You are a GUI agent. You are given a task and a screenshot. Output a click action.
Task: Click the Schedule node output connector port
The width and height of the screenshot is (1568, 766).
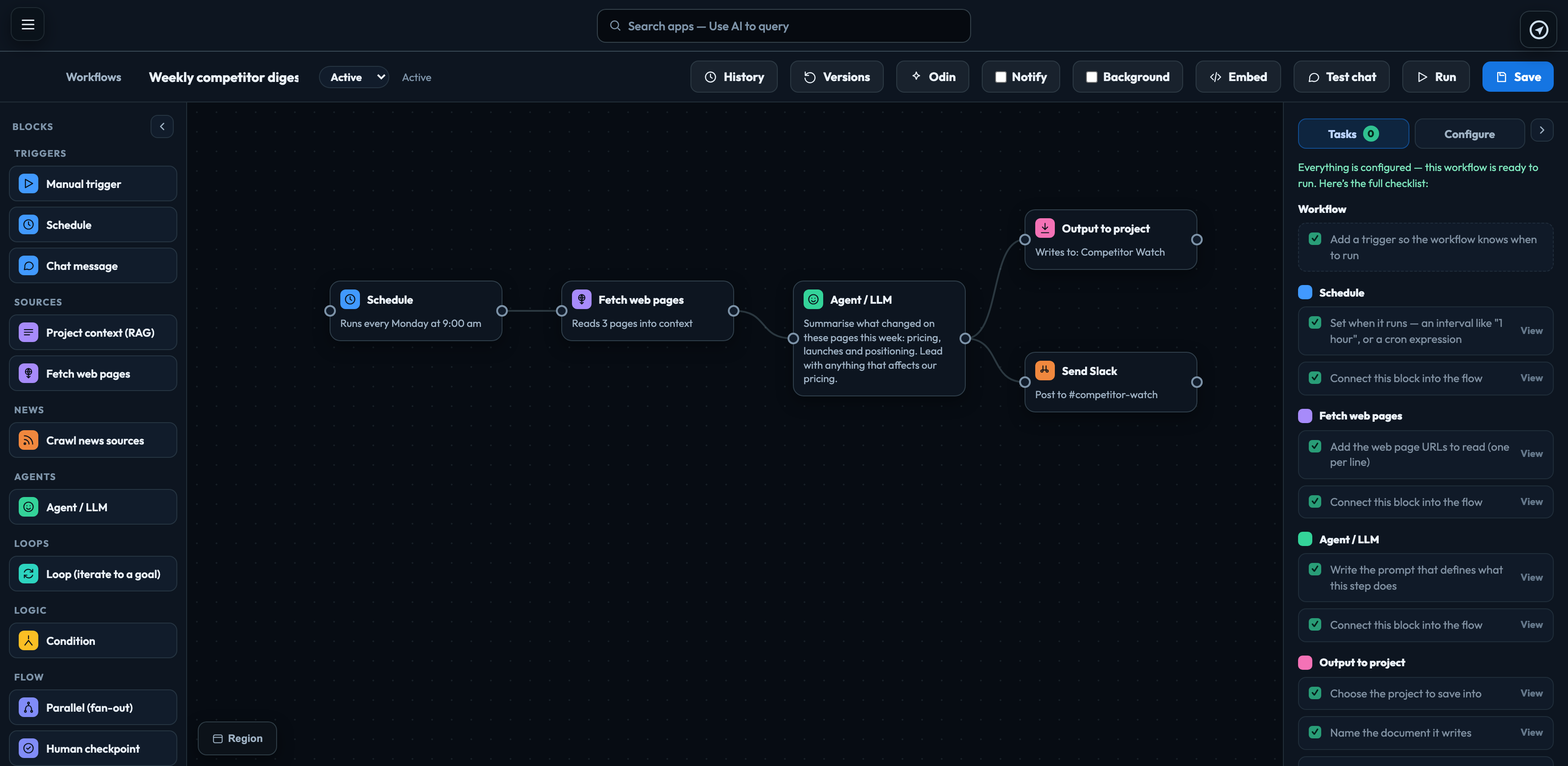pyautogui.click(x=502, y=311)
